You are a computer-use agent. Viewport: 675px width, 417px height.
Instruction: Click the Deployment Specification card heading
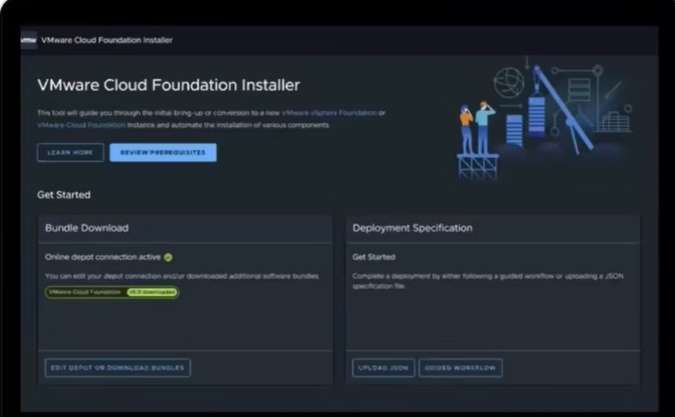(412, 228)
